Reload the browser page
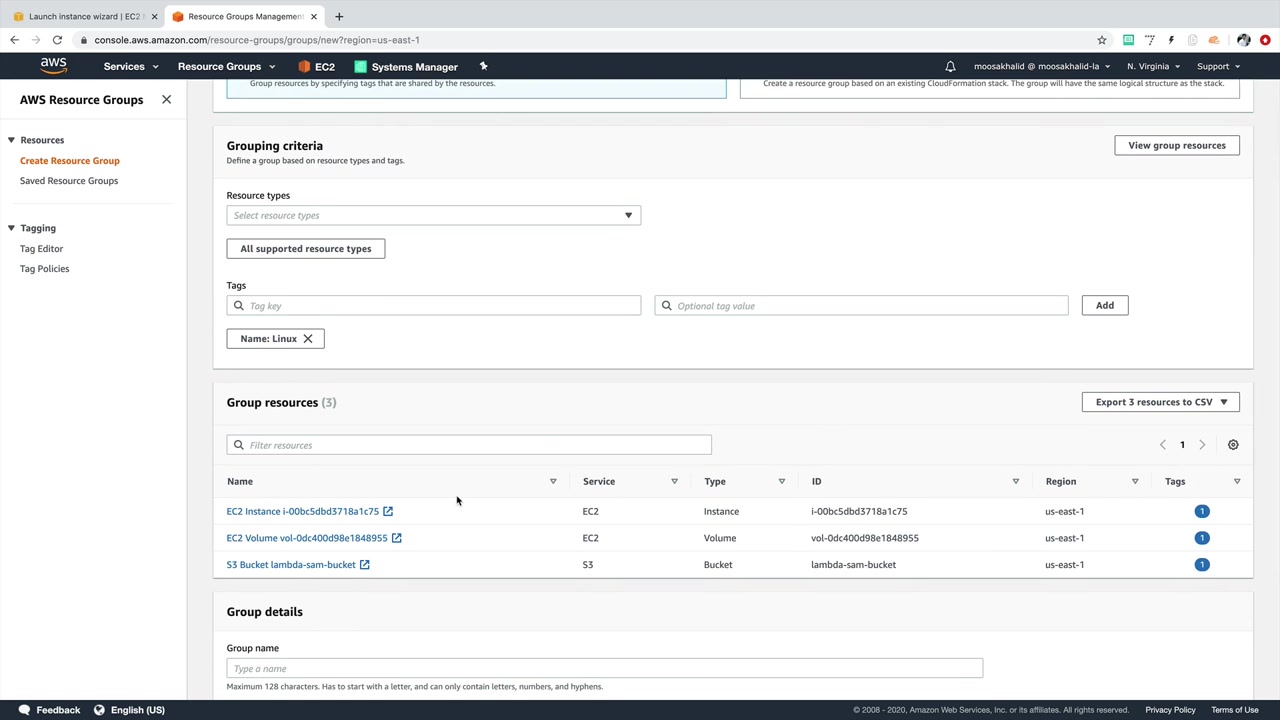Viewport: 1280px width, 720px height. point(57,40)
